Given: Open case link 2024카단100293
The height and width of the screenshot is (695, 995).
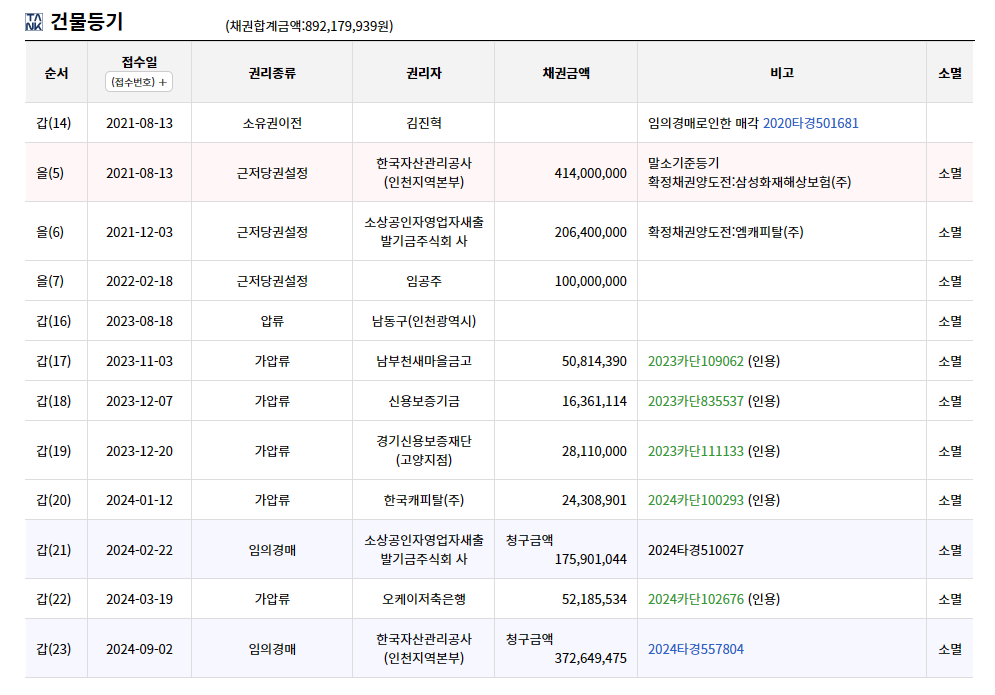Looking at the screenshot, I should (695, 500).
